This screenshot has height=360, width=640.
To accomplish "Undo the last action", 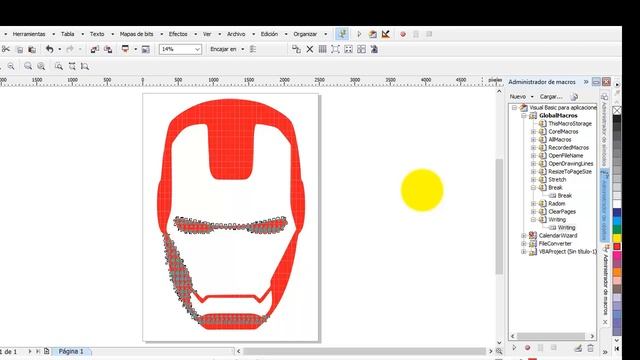I will tap(49, 49).
